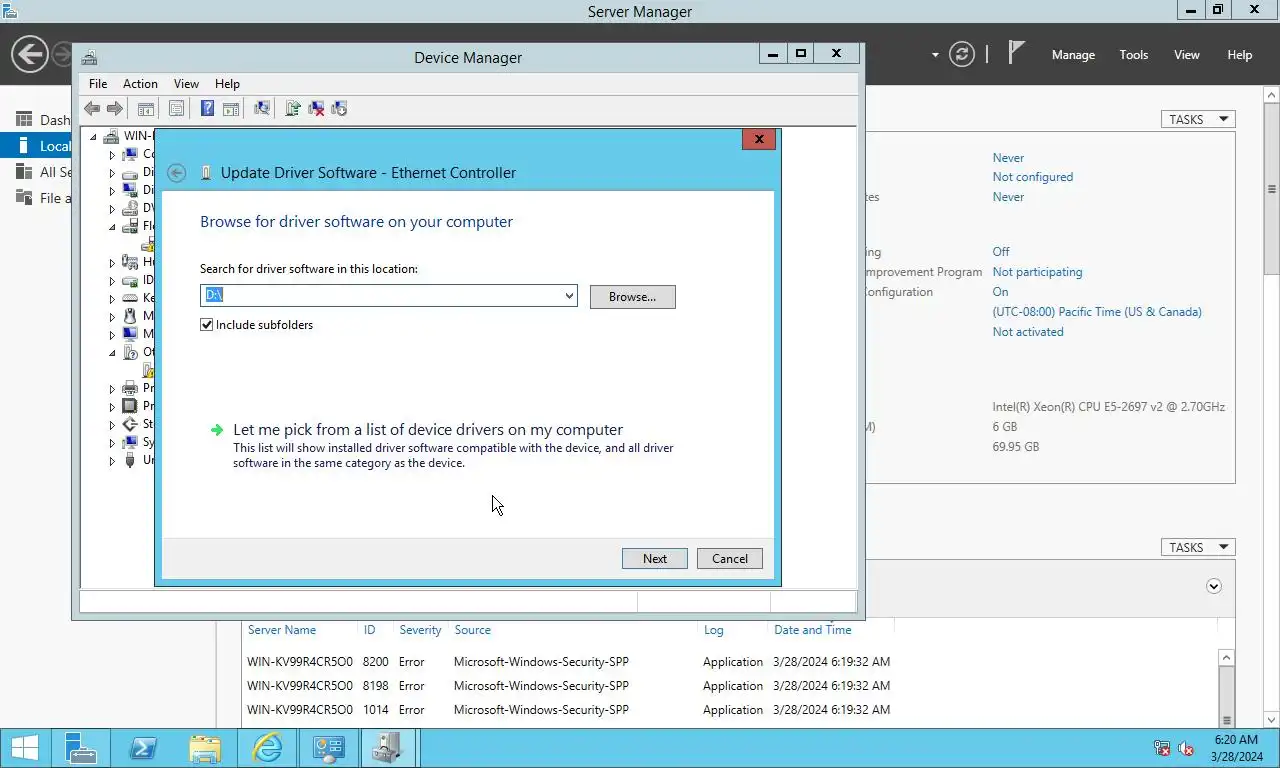This screenshot has height=768, width=1280.
Task: Click the Not configured link
Action: coord(1032,177)
